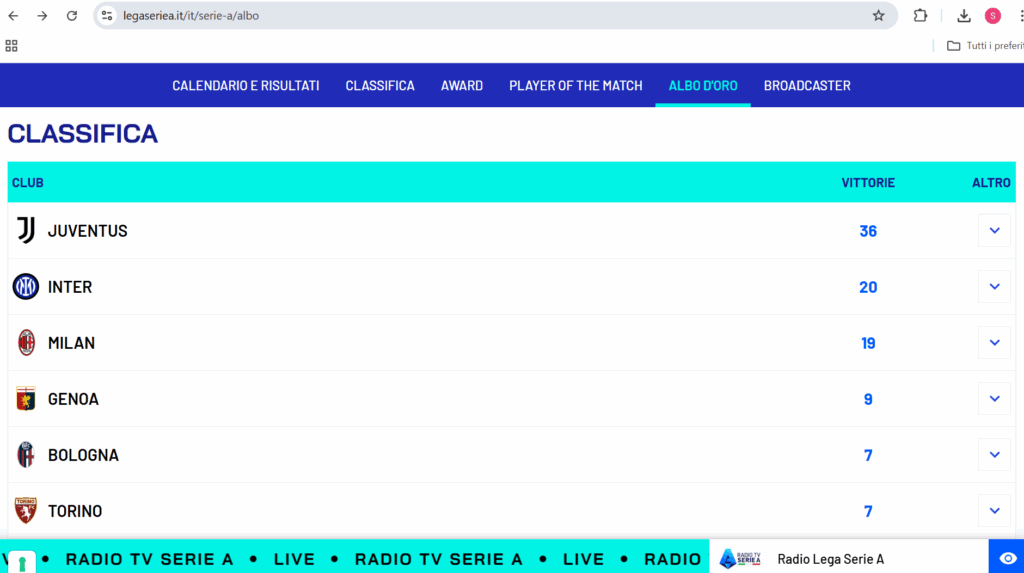Expand the Genoa row details
This screenshot has height=573, width=1024.
[x=994, y=399]
